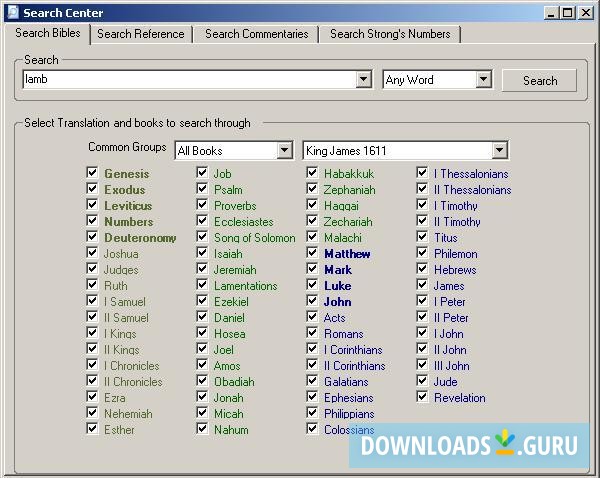Toggle the Luke checkbox
Viewport: 600px width, 478px height.
pyautogui.click(x=312, y=285)
